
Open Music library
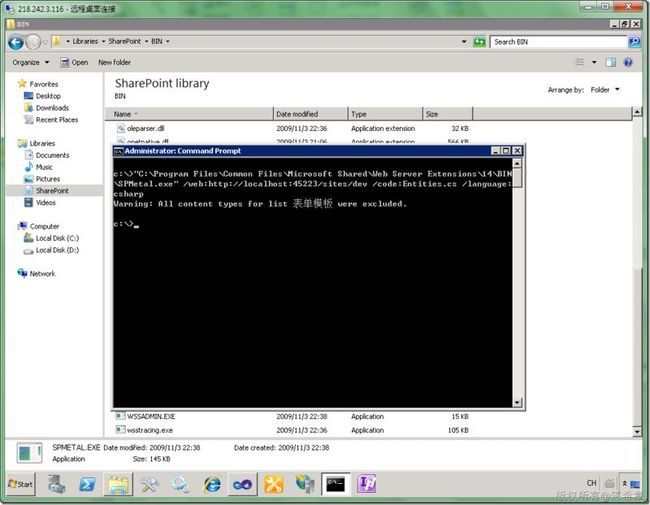click(x=44, y=167)
